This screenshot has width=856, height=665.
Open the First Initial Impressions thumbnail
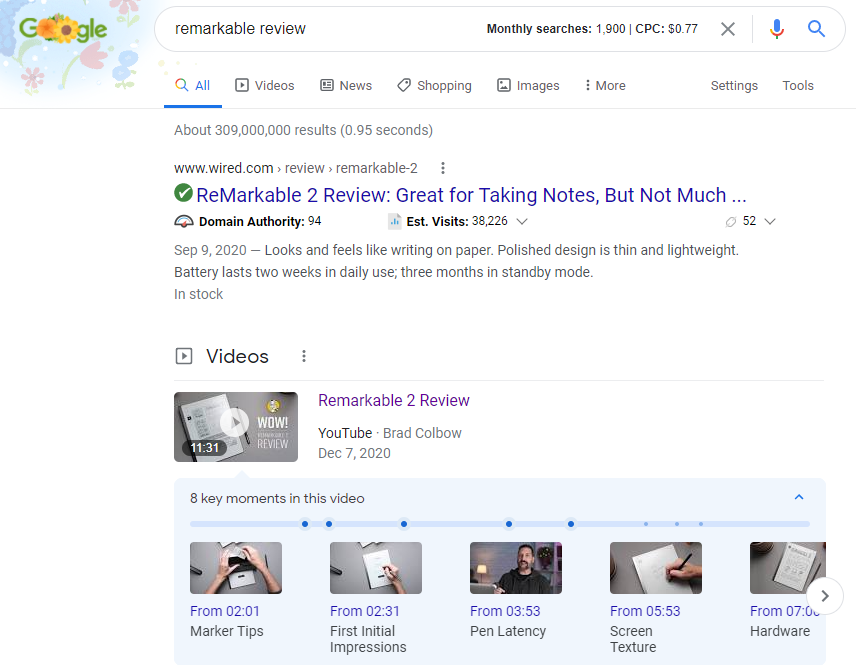pos(376,568)
